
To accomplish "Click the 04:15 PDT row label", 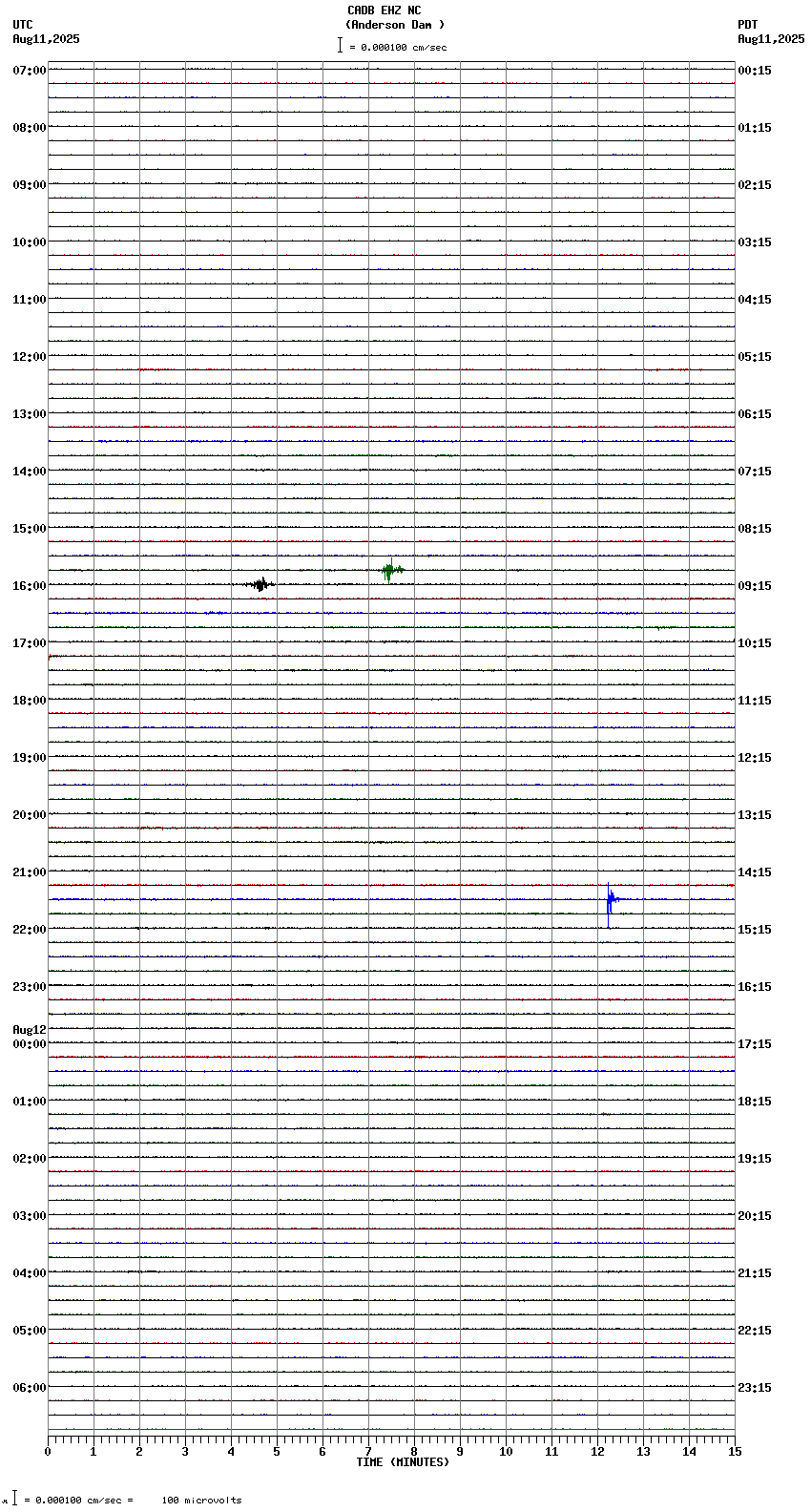I will coord(755,300).
